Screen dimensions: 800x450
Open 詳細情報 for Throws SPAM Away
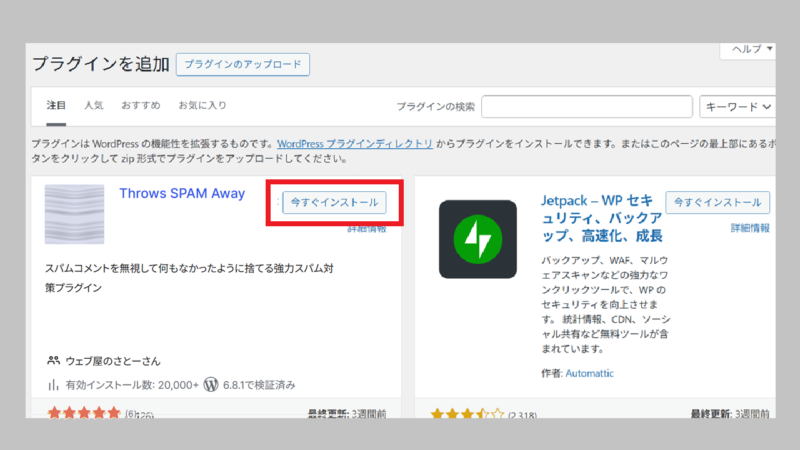(x=367, y=229)
